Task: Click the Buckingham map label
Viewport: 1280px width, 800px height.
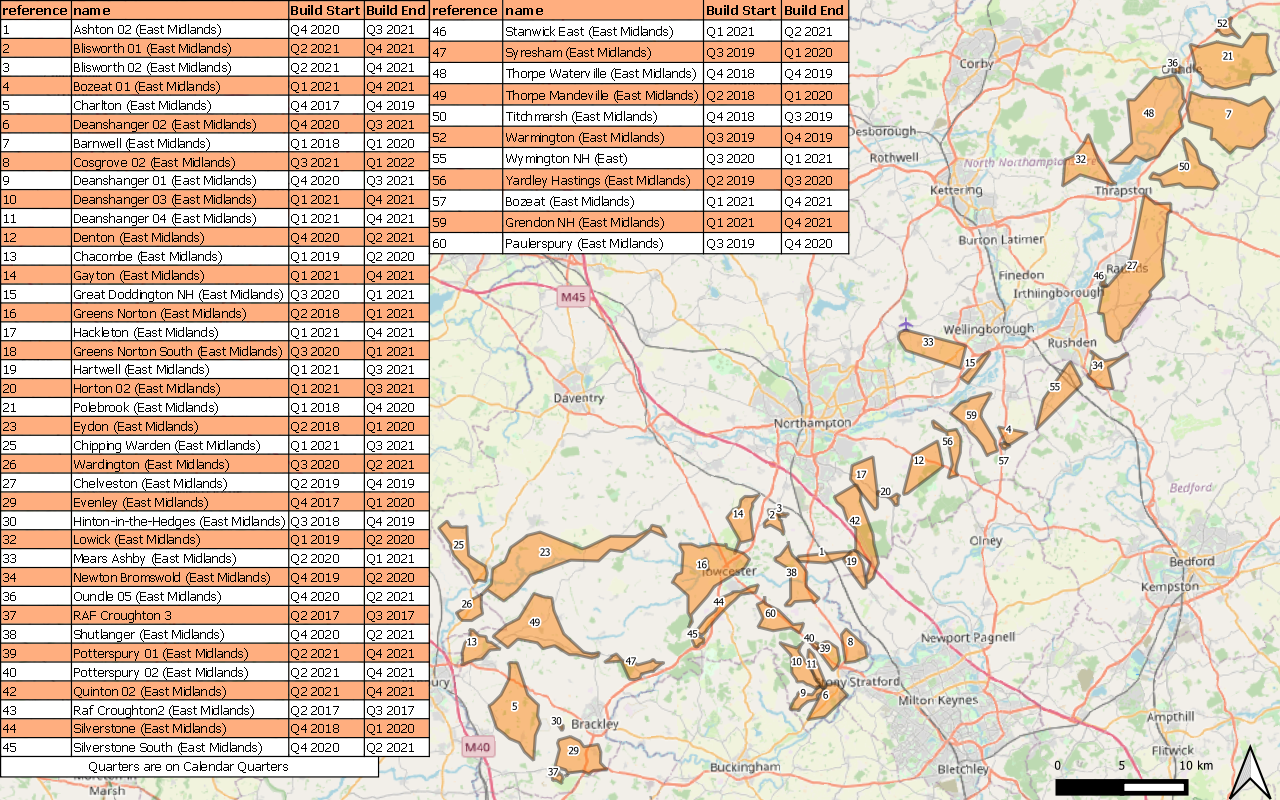Action: (x=744, y=766)
